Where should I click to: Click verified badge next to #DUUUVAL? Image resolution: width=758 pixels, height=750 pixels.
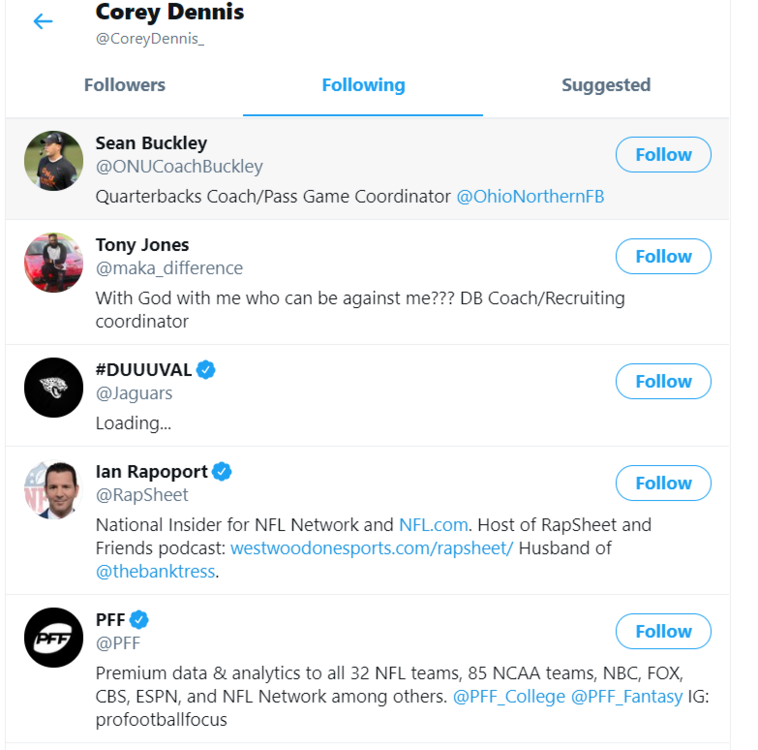[206, 370]
